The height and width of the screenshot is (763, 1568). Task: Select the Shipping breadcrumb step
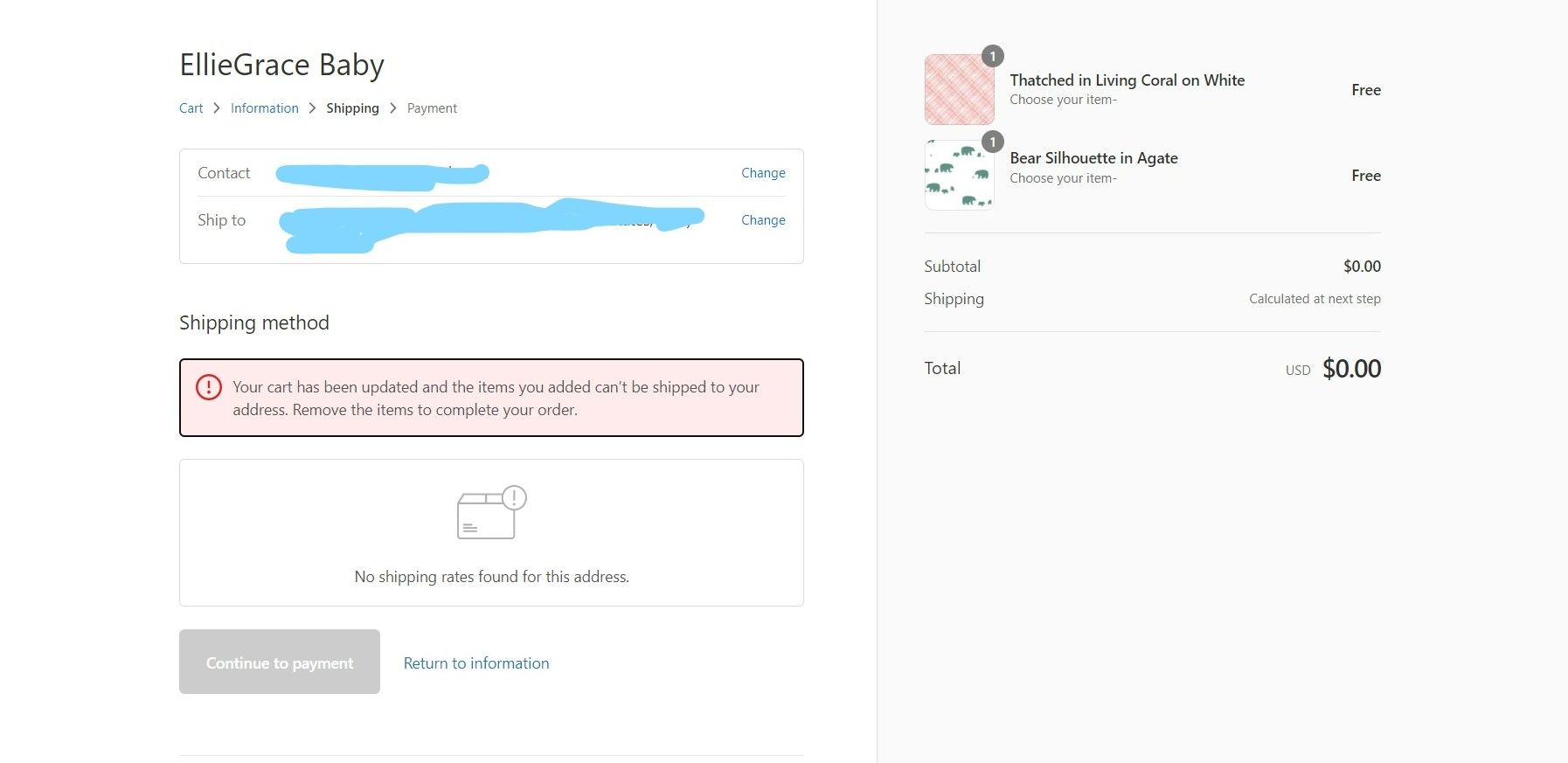(352, 108)
